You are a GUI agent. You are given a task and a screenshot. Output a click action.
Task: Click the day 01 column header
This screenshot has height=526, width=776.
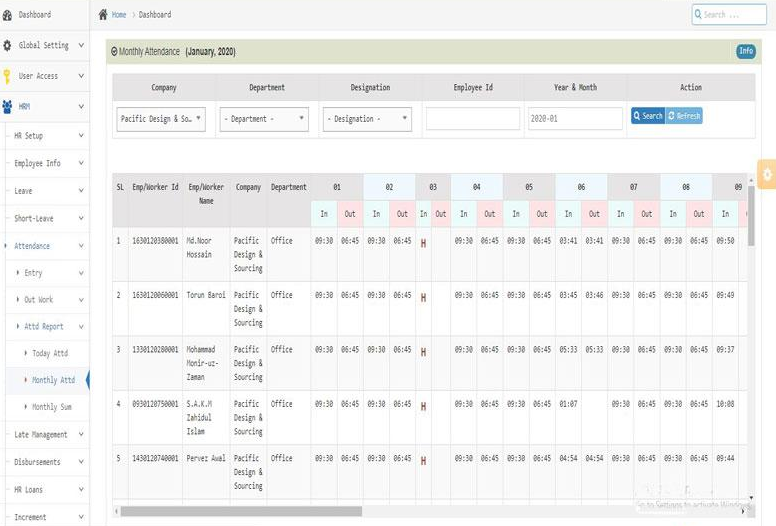coord(337,187)
